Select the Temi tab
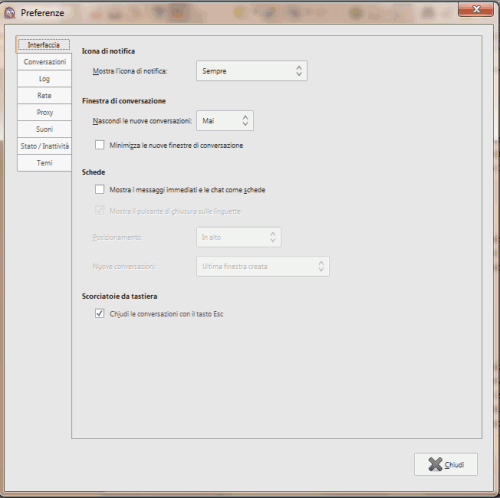Screen dimensions: 500x498 (x=44, y=163)
